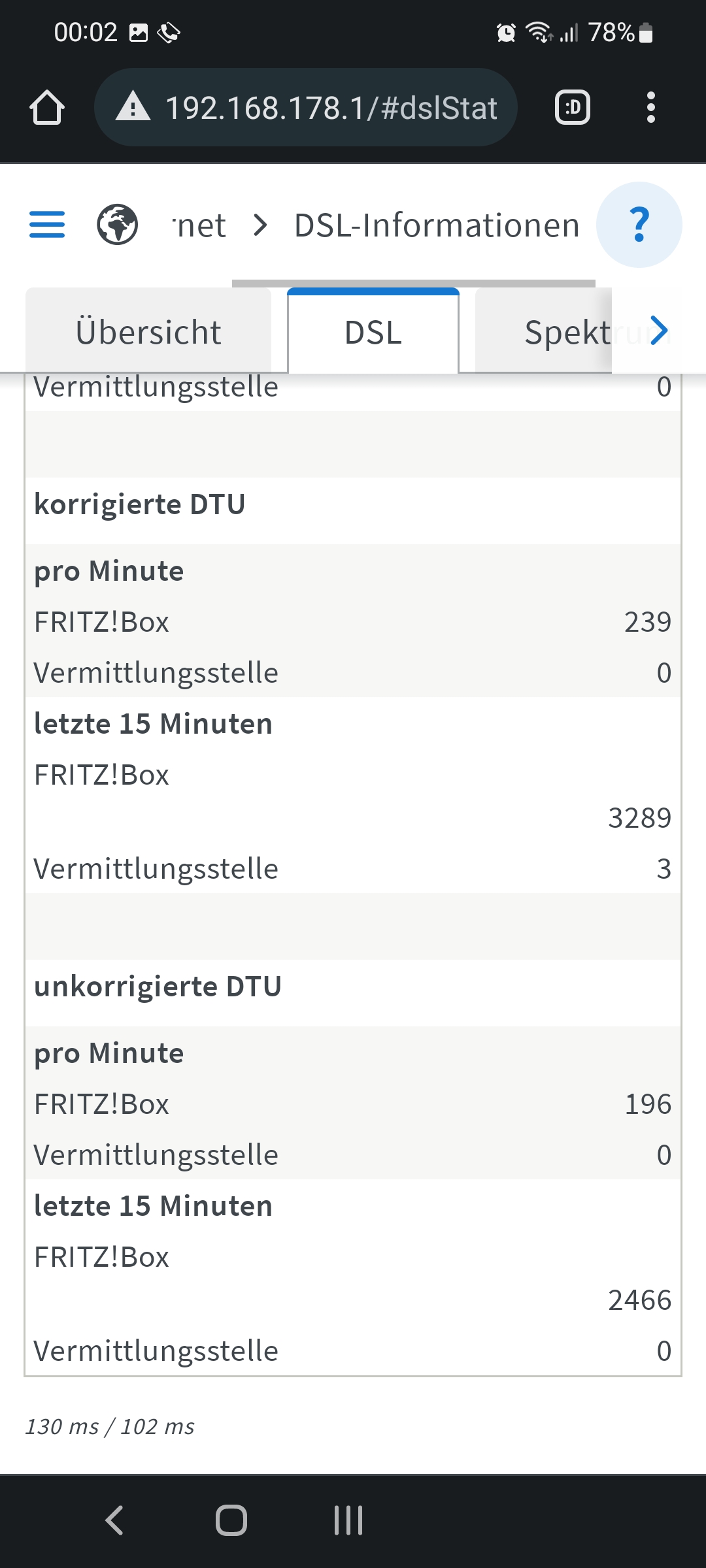Image resolution: width=706 pixels, height=1568 pixels.
Task: Open the Spektrum tab
Action: point(556,332)
